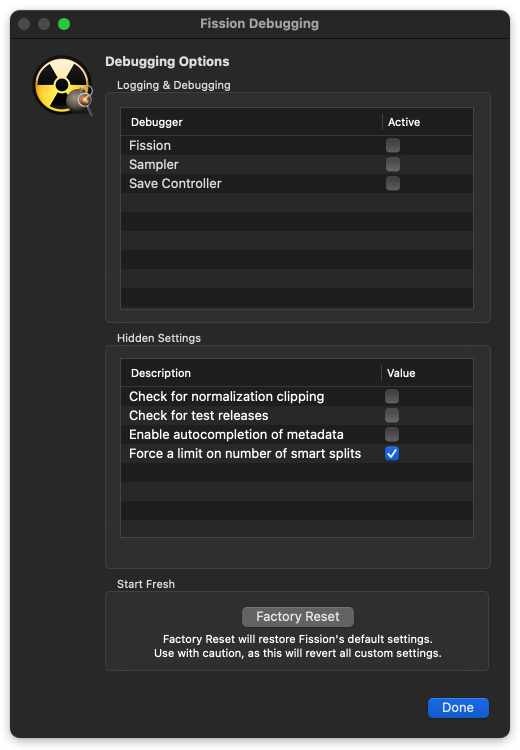Enable the Fission debugger checkbox

point(393,145)
